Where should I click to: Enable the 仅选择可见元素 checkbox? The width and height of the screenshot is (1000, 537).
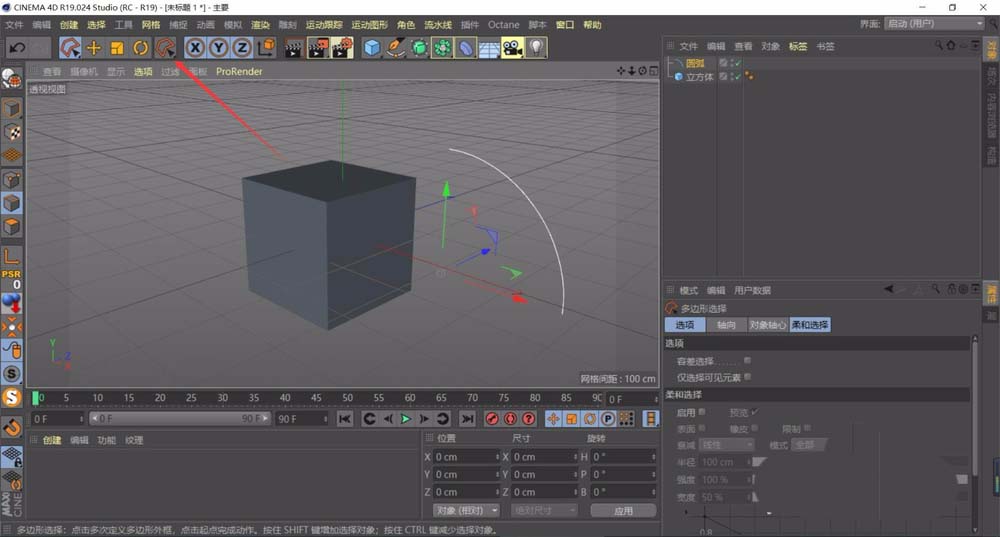[747, 377]
